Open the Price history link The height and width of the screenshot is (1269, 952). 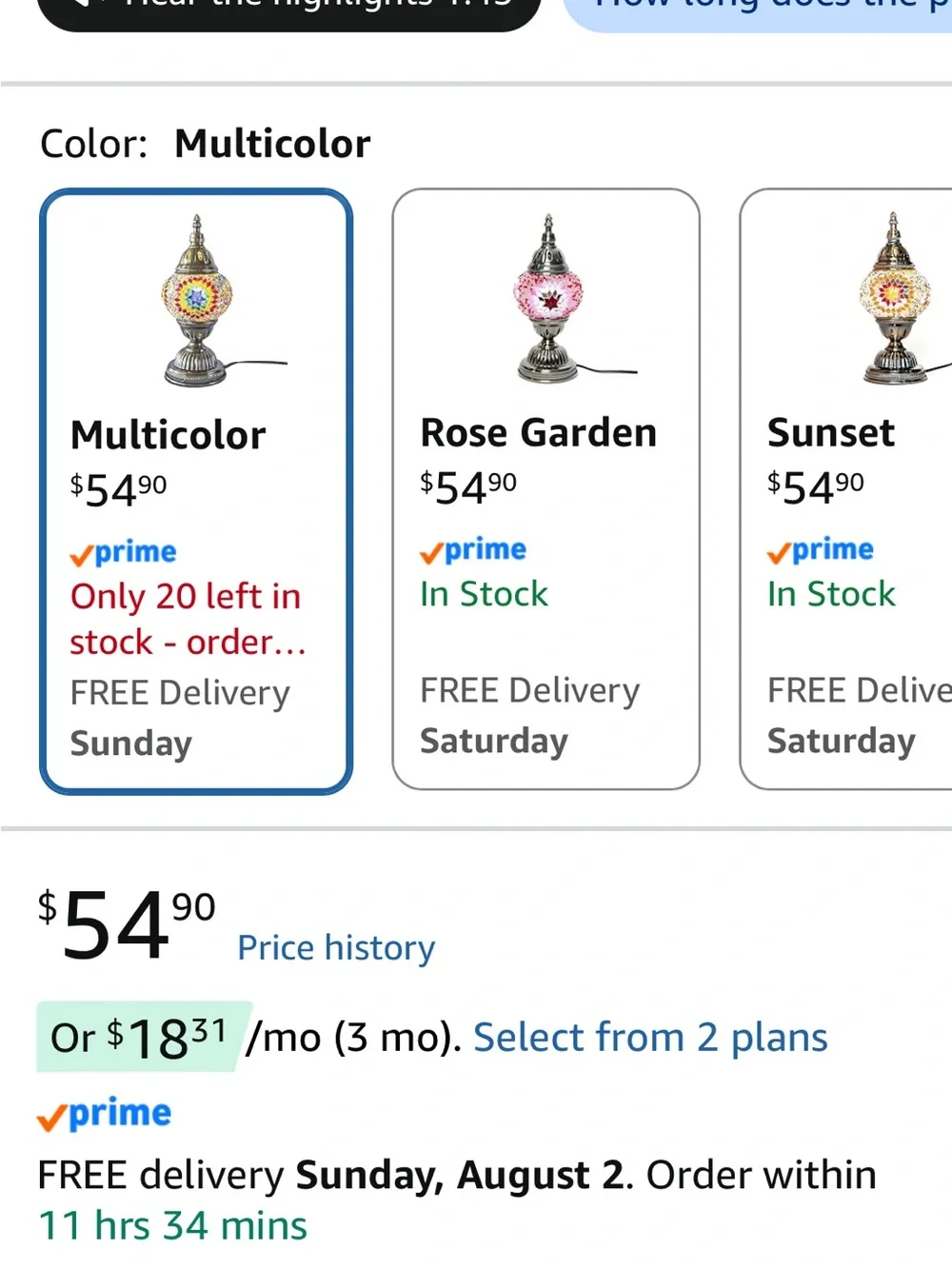coord(336,947)
